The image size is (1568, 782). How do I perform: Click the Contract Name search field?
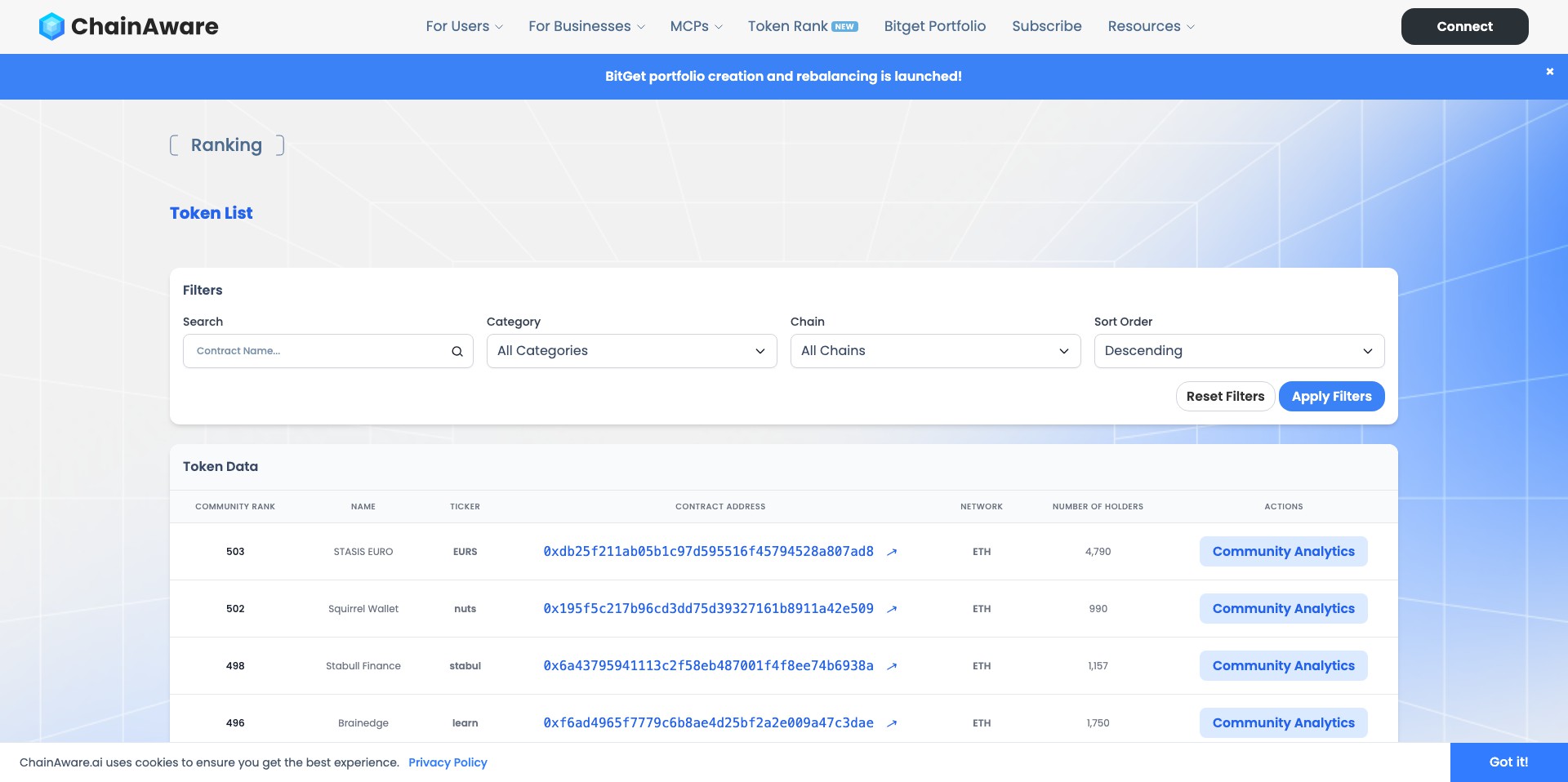(x=328, y=351)
